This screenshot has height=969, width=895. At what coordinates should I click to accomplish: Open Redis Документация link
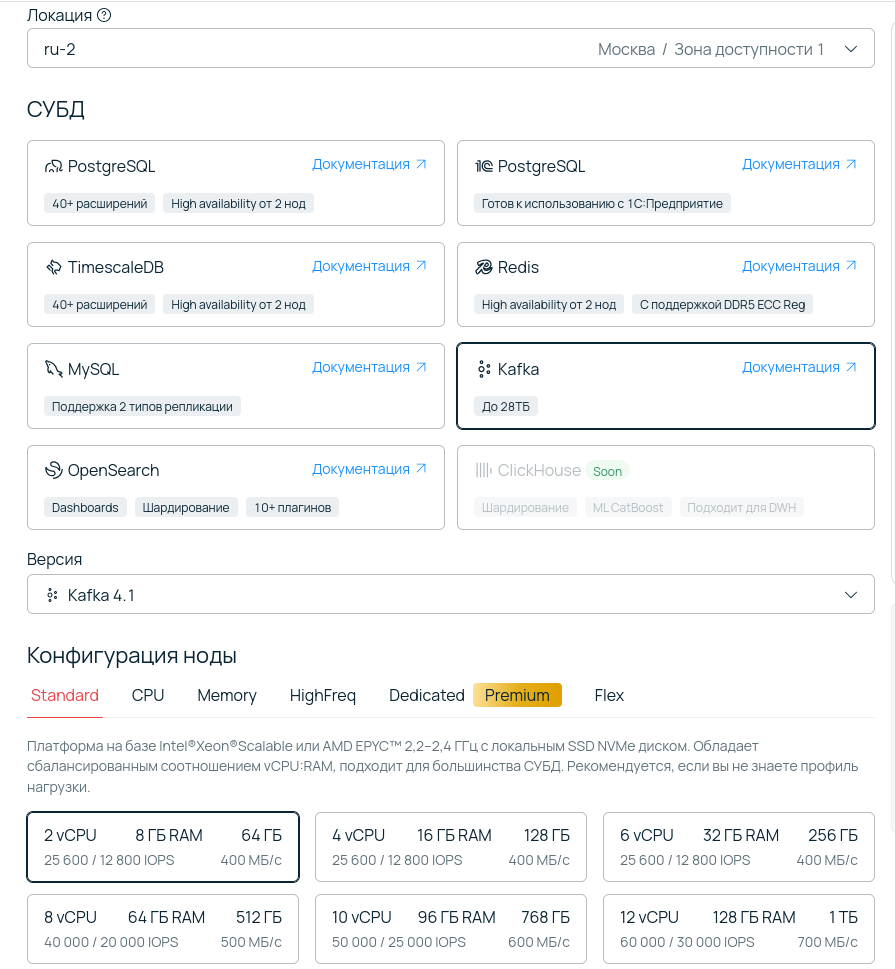(x=799, y=266)
